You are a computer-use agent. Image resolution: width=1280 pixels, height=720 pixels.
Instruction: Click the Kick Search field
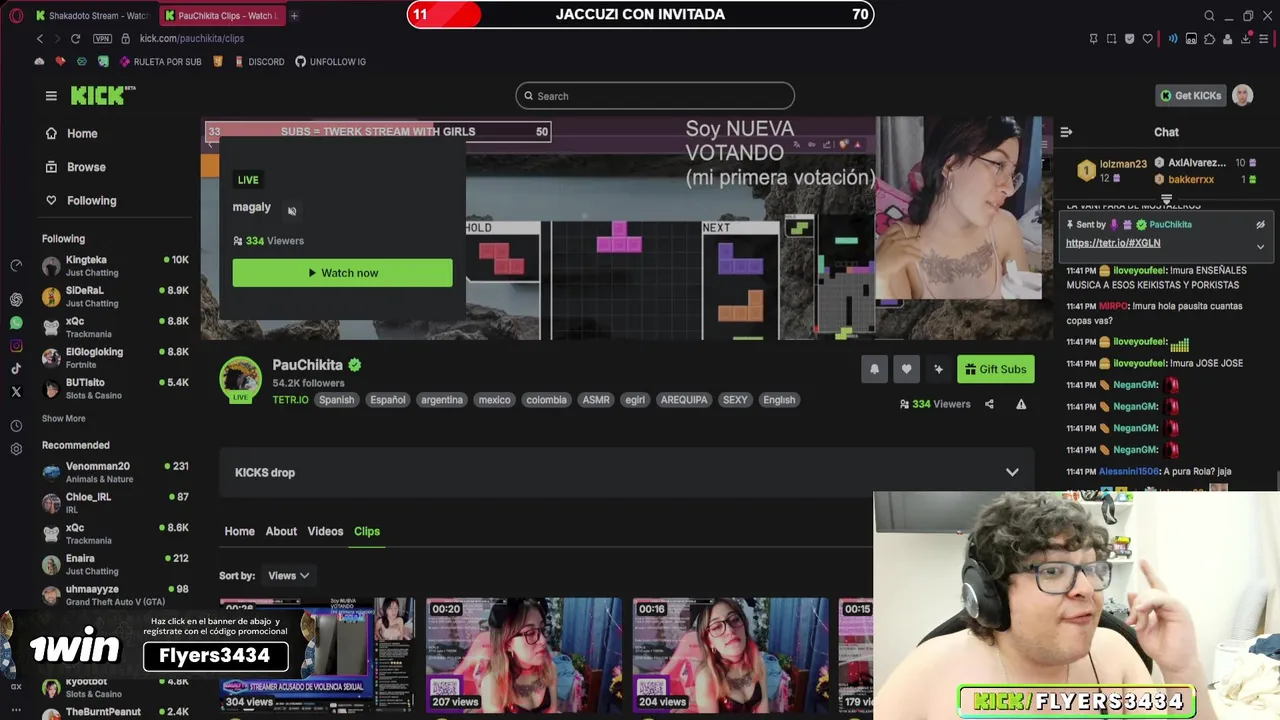coord(655,96)
